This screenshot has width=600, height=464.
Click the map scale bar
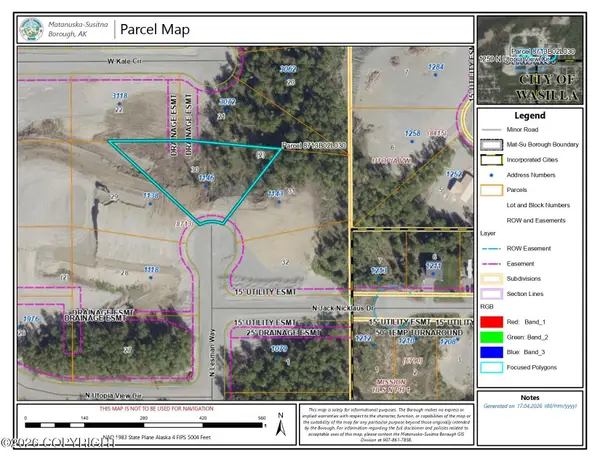tap(145, 425)
